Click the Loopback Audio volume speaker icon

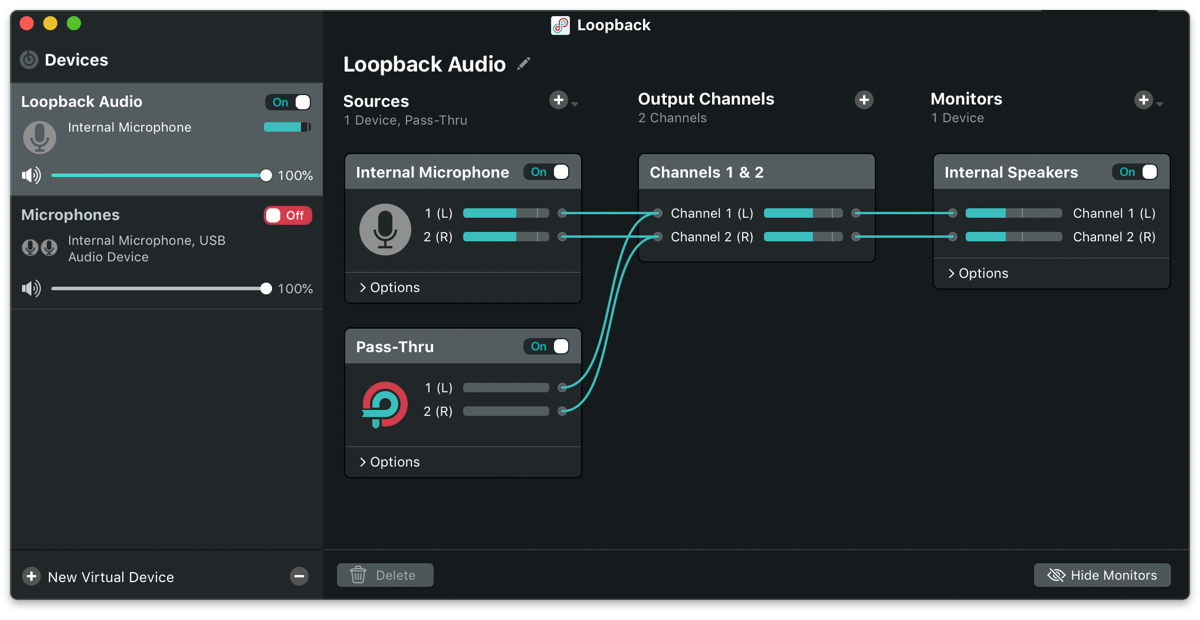pos(32,175)
